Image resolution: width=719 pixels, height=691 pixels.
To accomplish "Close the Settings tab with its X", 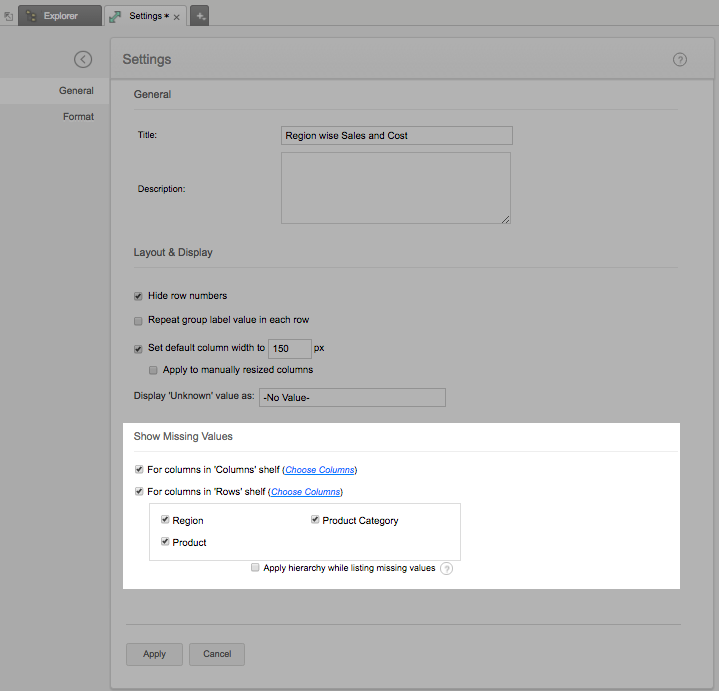I will click(177, 17).
